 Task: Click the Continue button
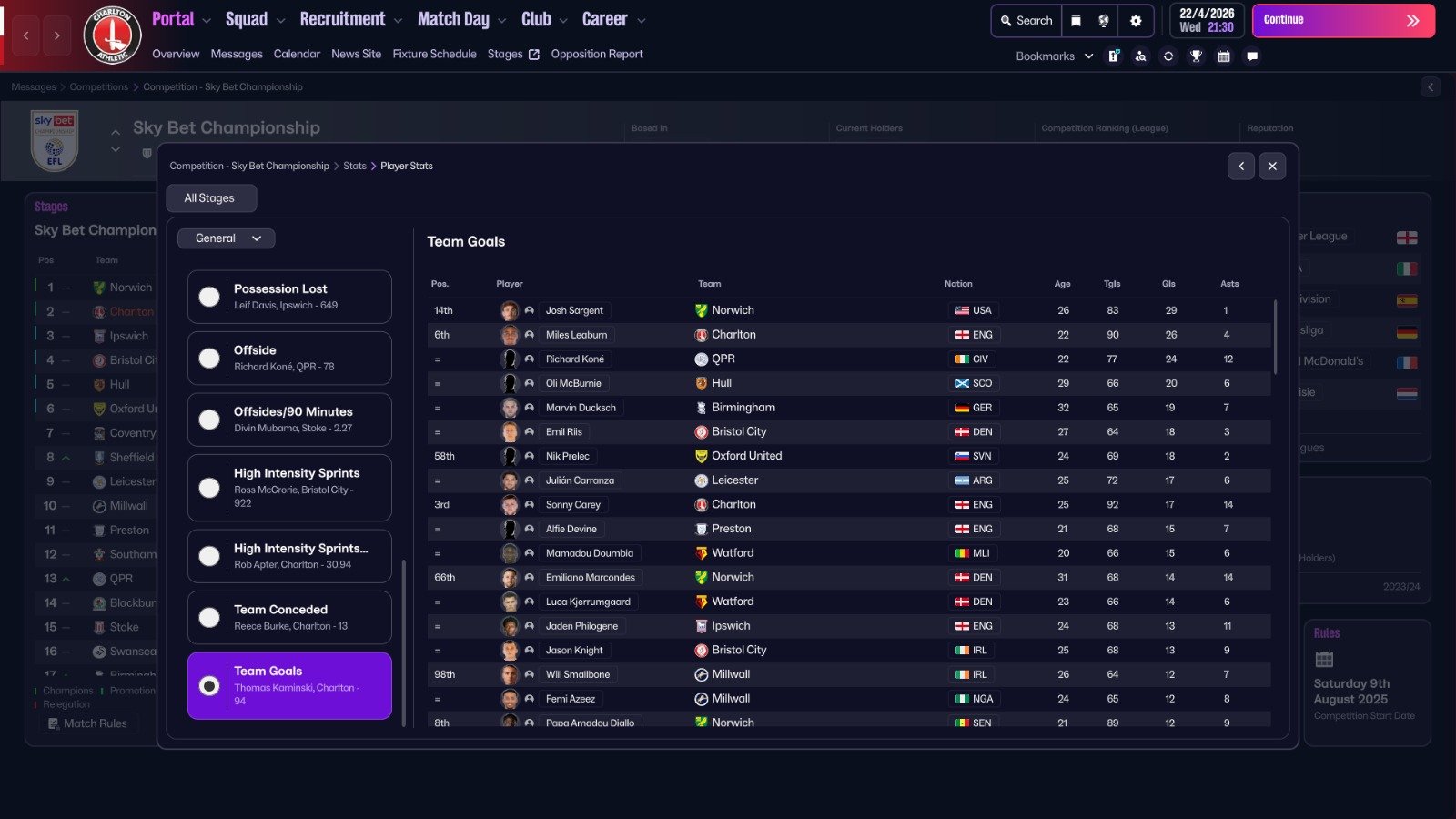click(1343, 20)
